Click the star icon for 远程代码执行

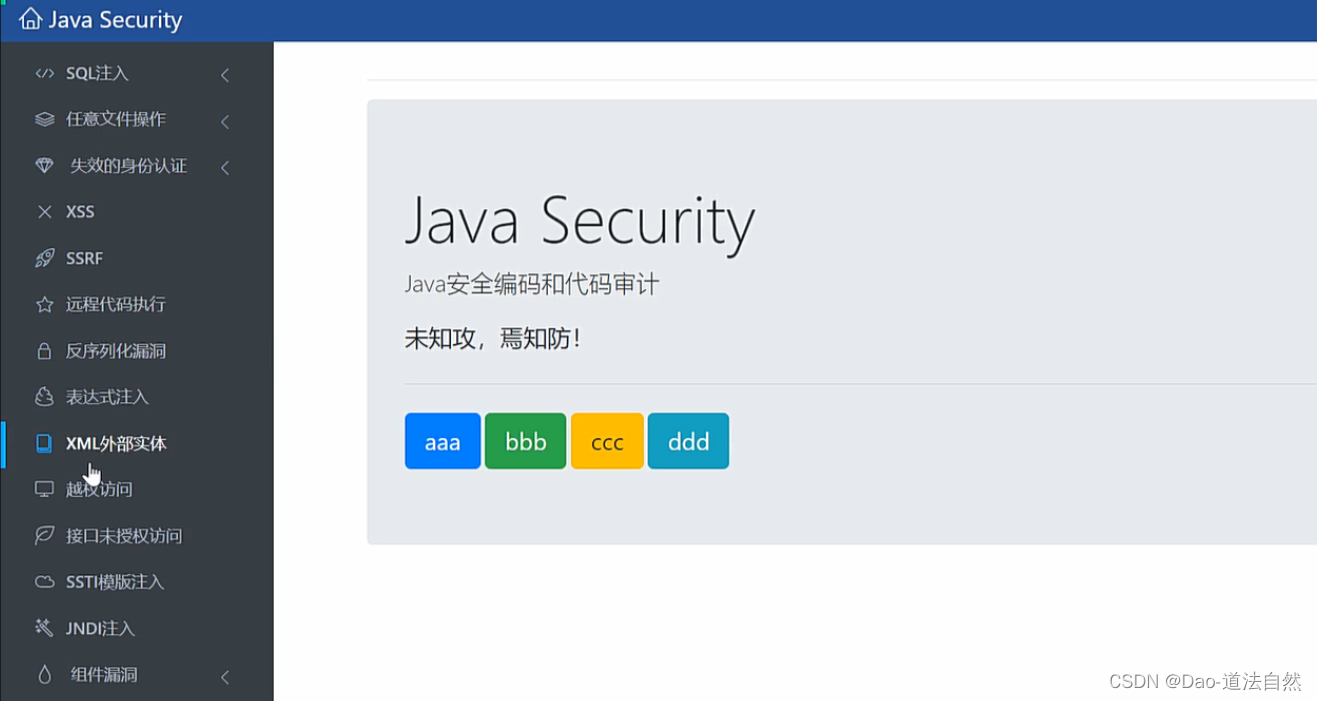43,304
